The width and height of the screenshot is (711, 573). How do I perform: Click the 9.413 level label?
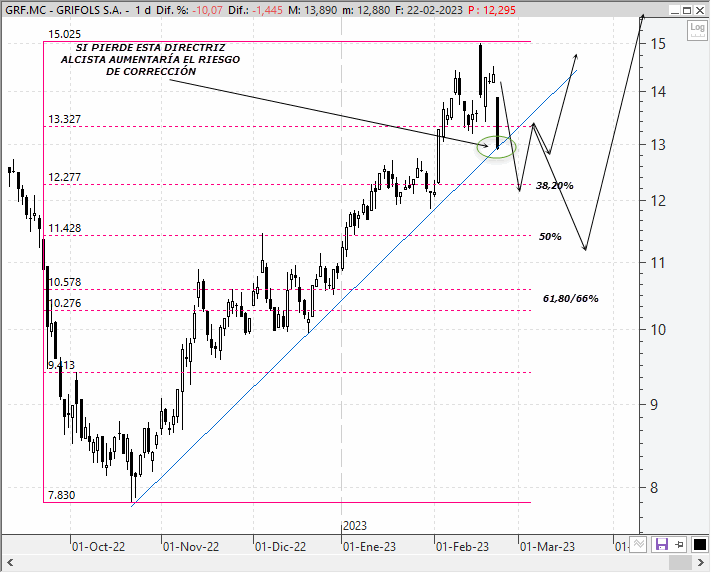61,365
